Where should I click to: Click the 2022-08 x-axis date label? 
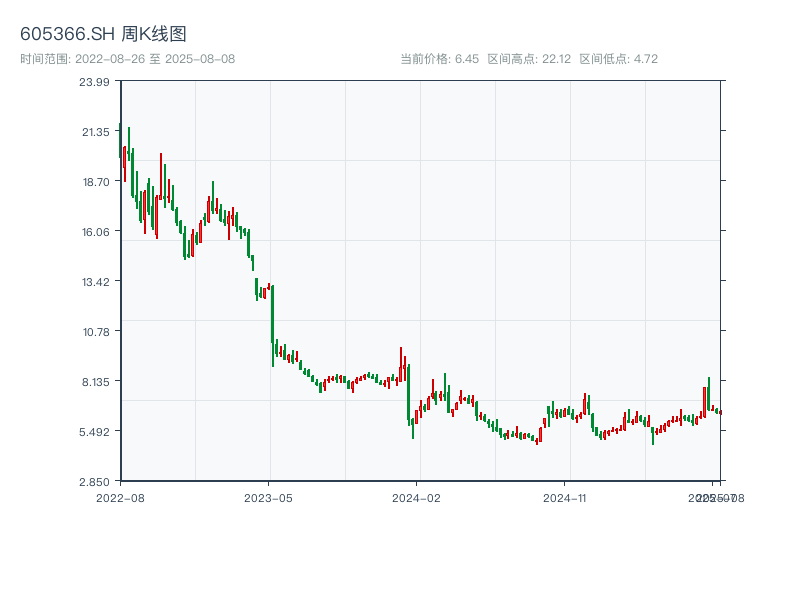point(120,497)
